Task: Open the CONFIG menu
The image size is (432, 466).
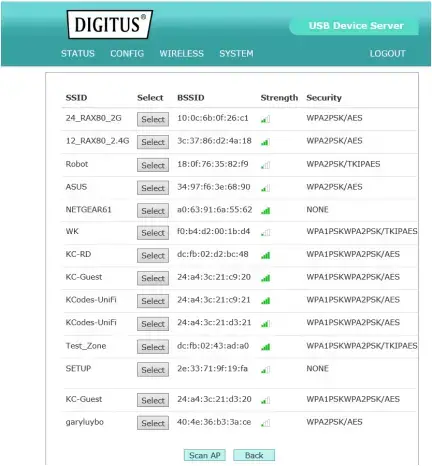Action: [127, 53]
